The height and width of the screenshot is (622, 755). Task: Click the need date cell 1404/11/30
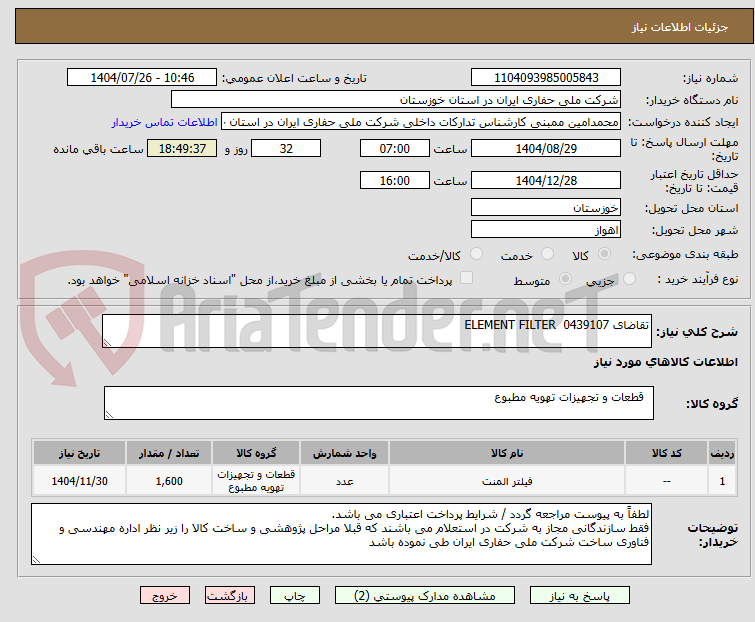[x=79, y=481]
